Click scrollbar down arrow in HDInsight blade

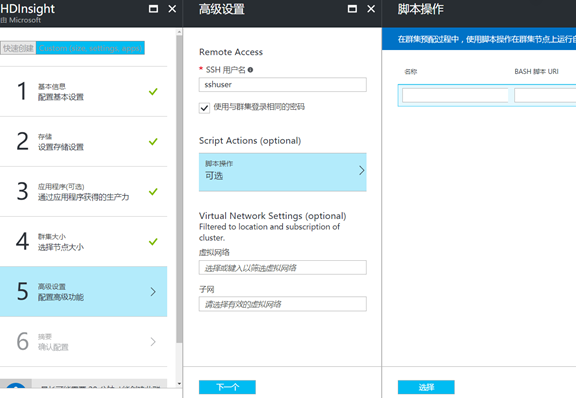pos(179,384)
